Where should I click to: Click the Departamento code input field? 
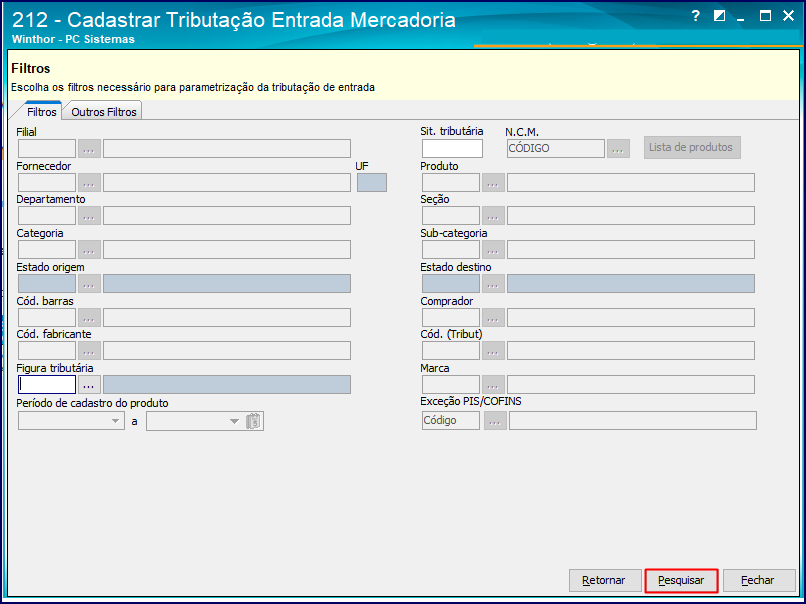pyautogui.click(x=47, y=216)
